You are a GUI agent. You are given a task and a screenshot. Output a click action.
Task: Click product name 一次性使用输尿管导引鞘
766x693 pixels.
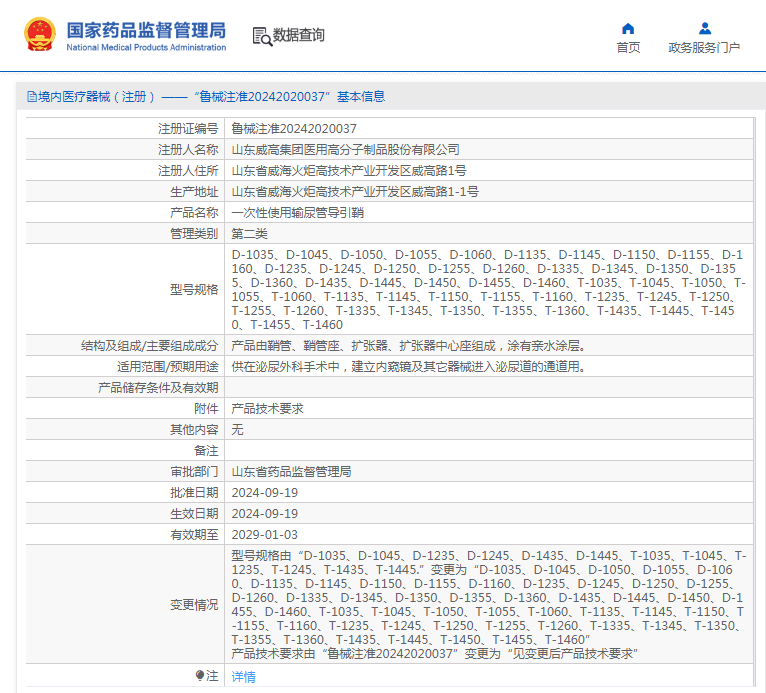pyautogui.click(x=297, y=213)
